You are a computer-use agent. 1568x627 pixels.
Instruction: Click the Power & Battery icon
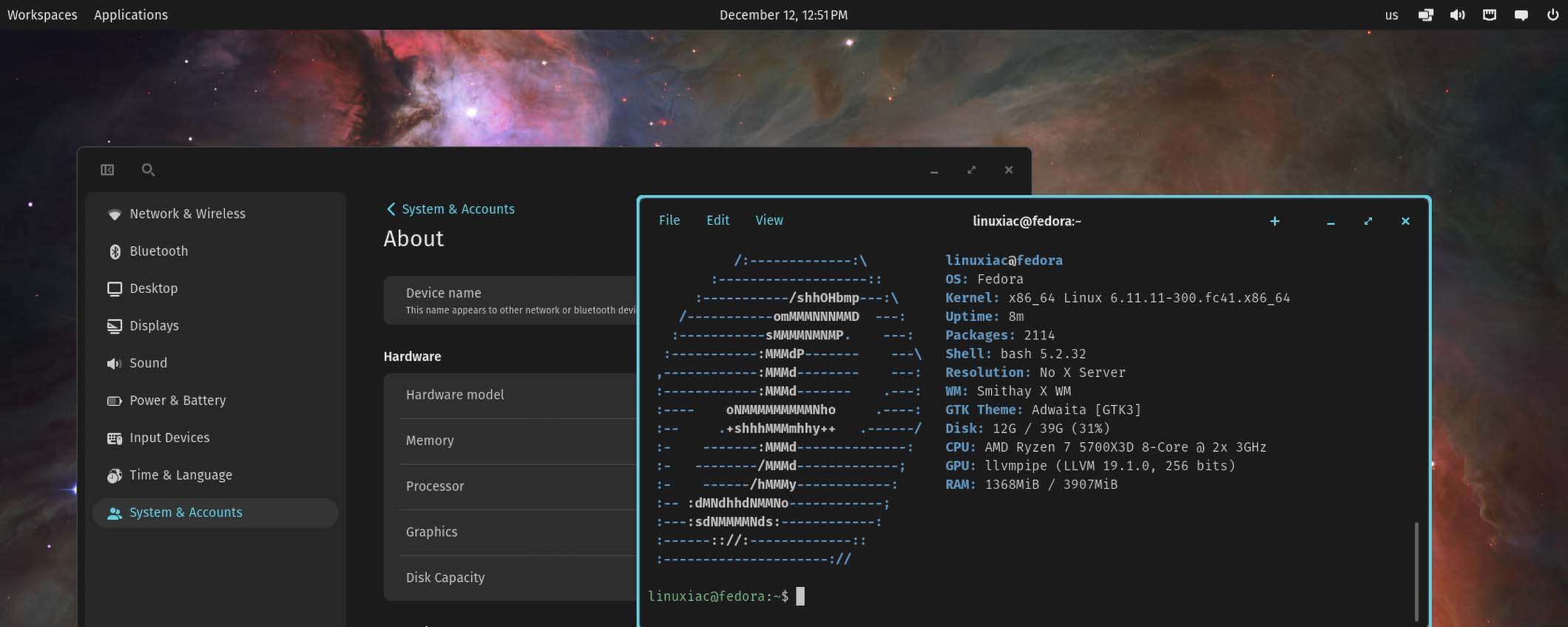(x=115, y=401)
